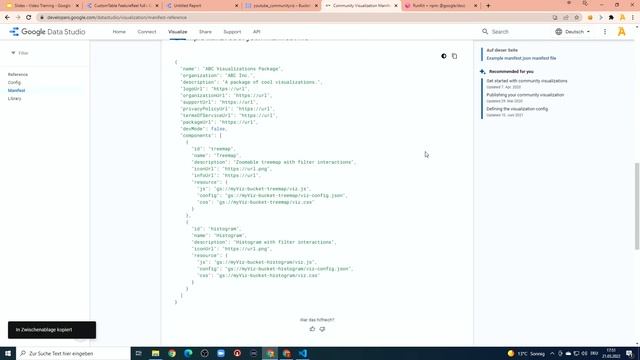The image size is (640, 360).
Task: Click the Google Data Studio logo
Action: click(x=47, y=31)
